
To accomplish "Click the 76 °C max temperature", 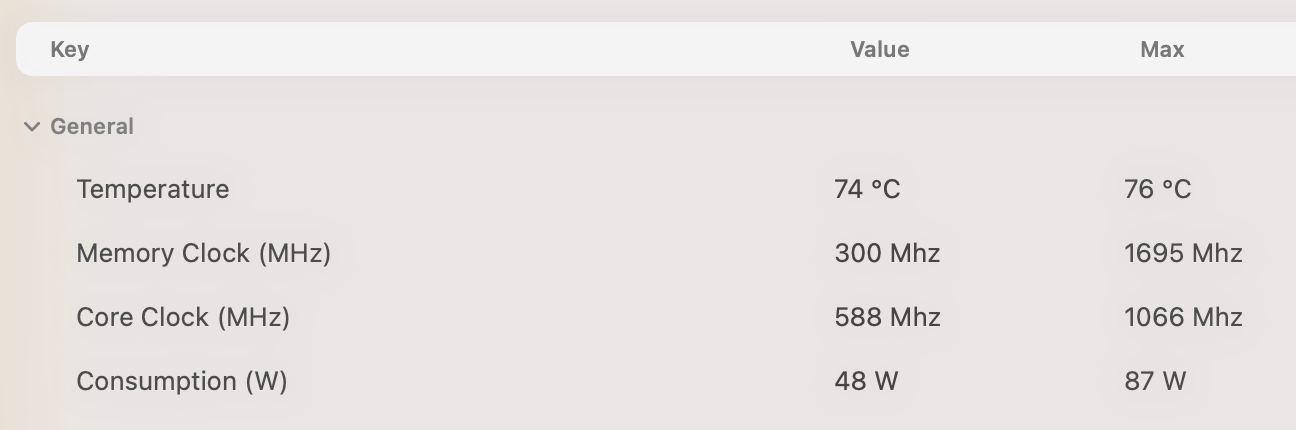I will click(x=1158, y=190).
